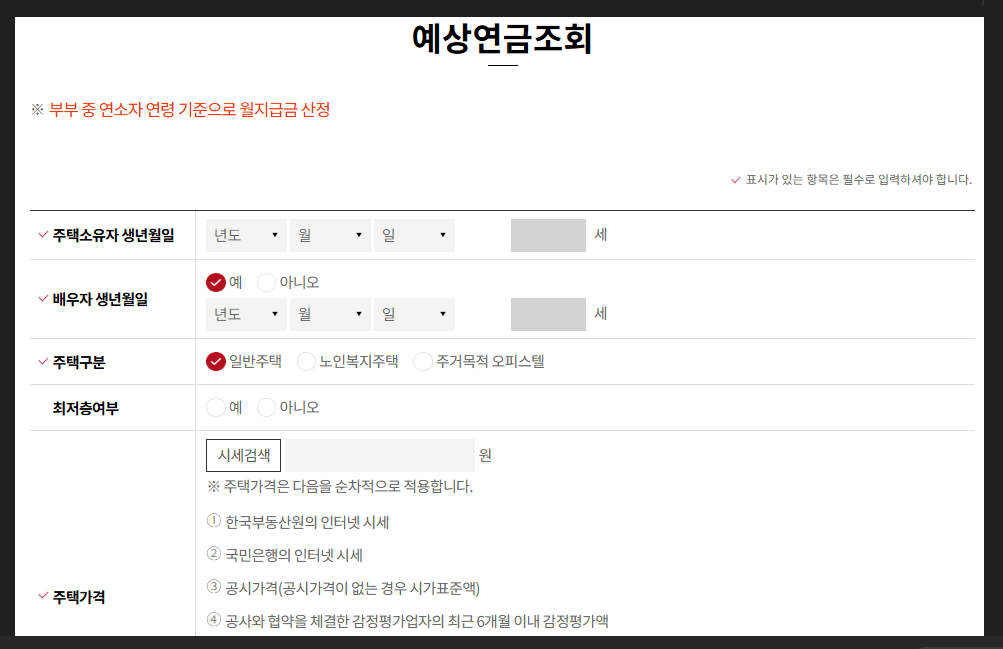1003x649 pixels.
Task: Open the 배우자 월 dropdown
Action: pyautogui.click(x=329, y=314)
